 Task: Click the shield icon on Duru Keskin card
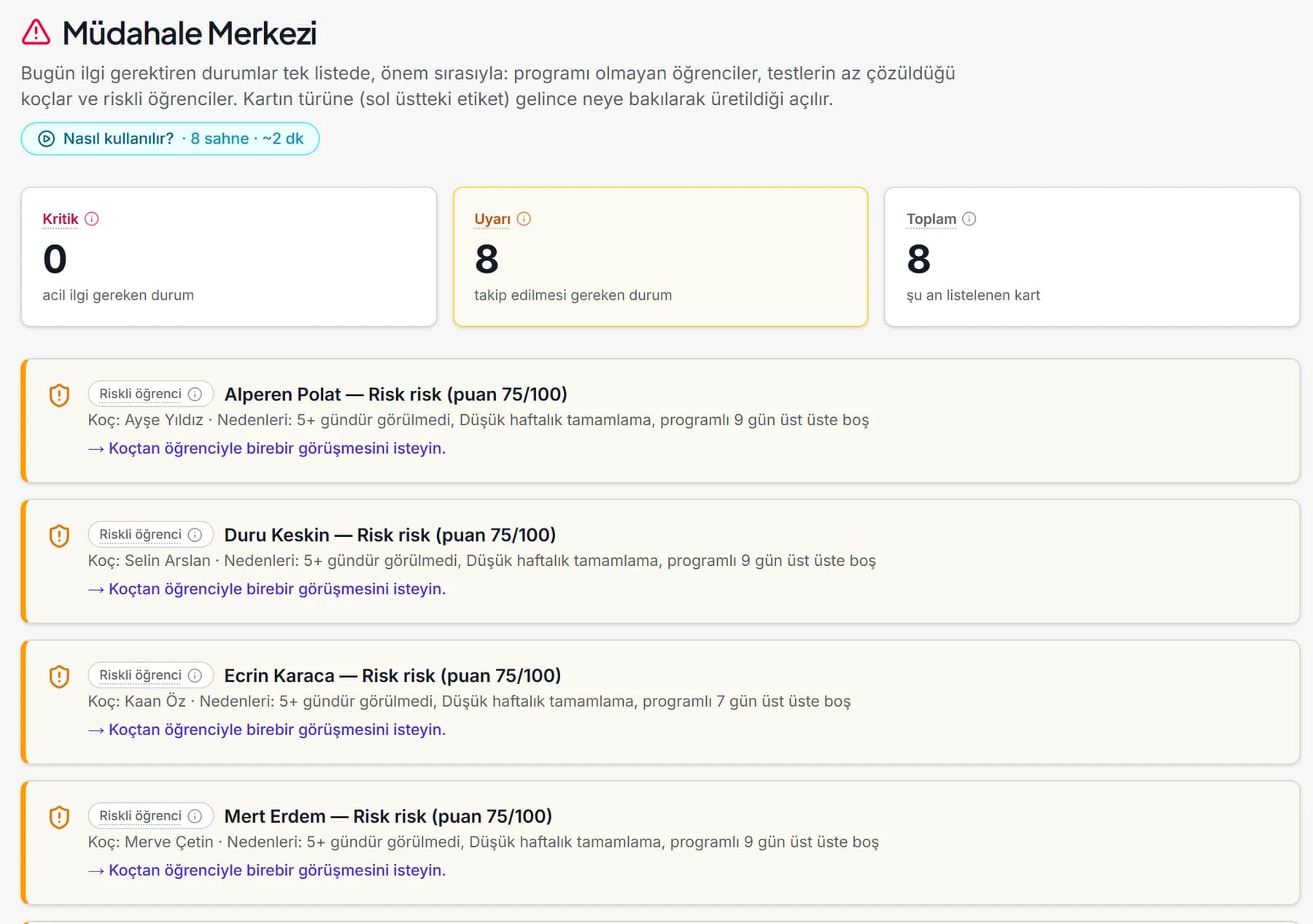click(x=59, y=536)
